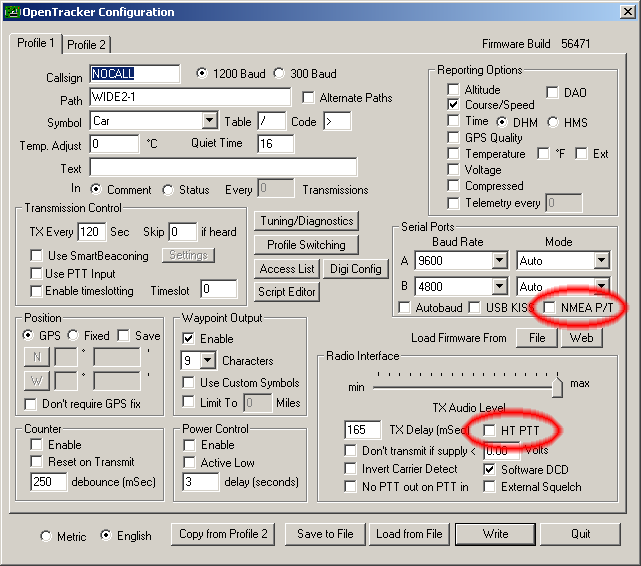Click the Path field containing WIDE2-1
The width and height of the screenshot is (641, 566).
click(190, 97)
